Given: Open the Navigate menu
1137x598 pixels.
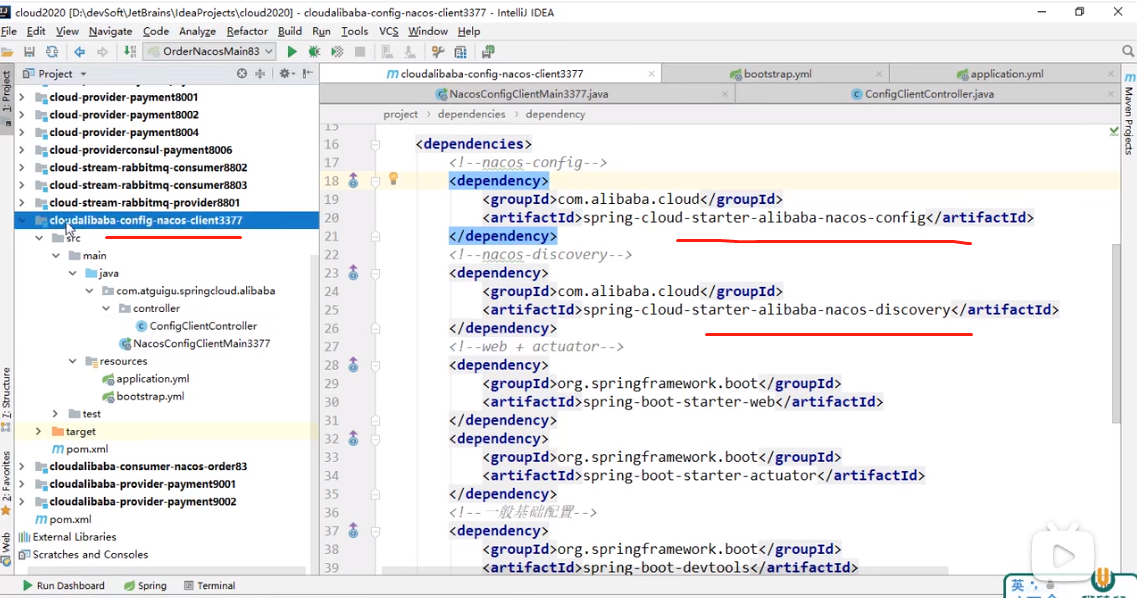Looking at the screenshot, I should (110, 31).
